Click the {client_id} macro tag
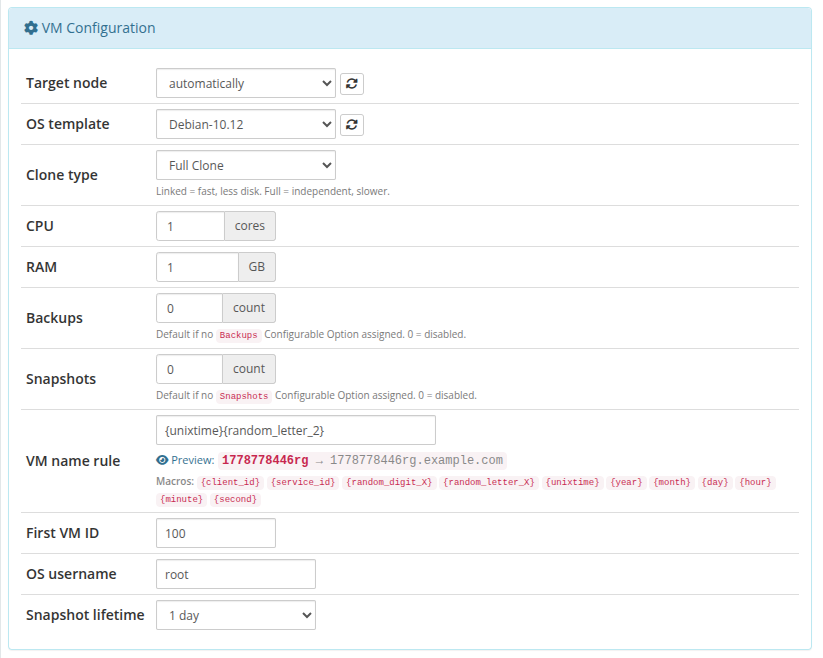823x658 pixels. 230,482
